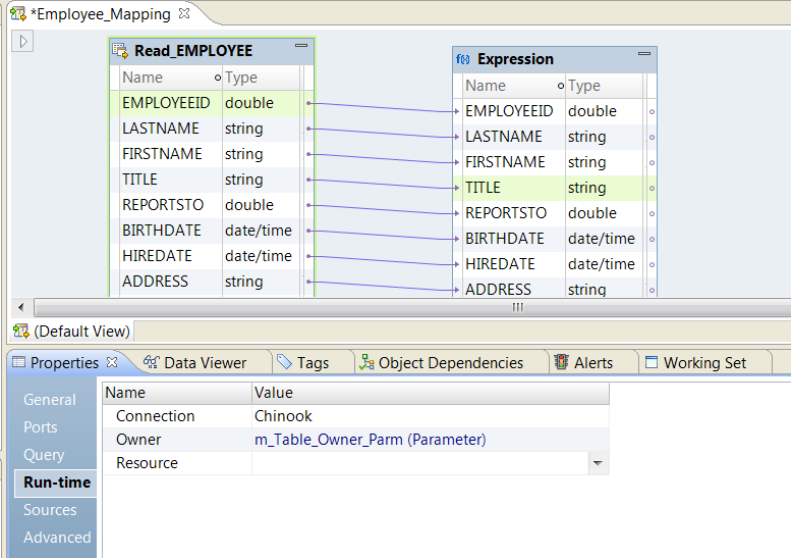The width and height of the screenshot is (791, 558).
Task: Close the Properties view tab
Action: (112, 362)
